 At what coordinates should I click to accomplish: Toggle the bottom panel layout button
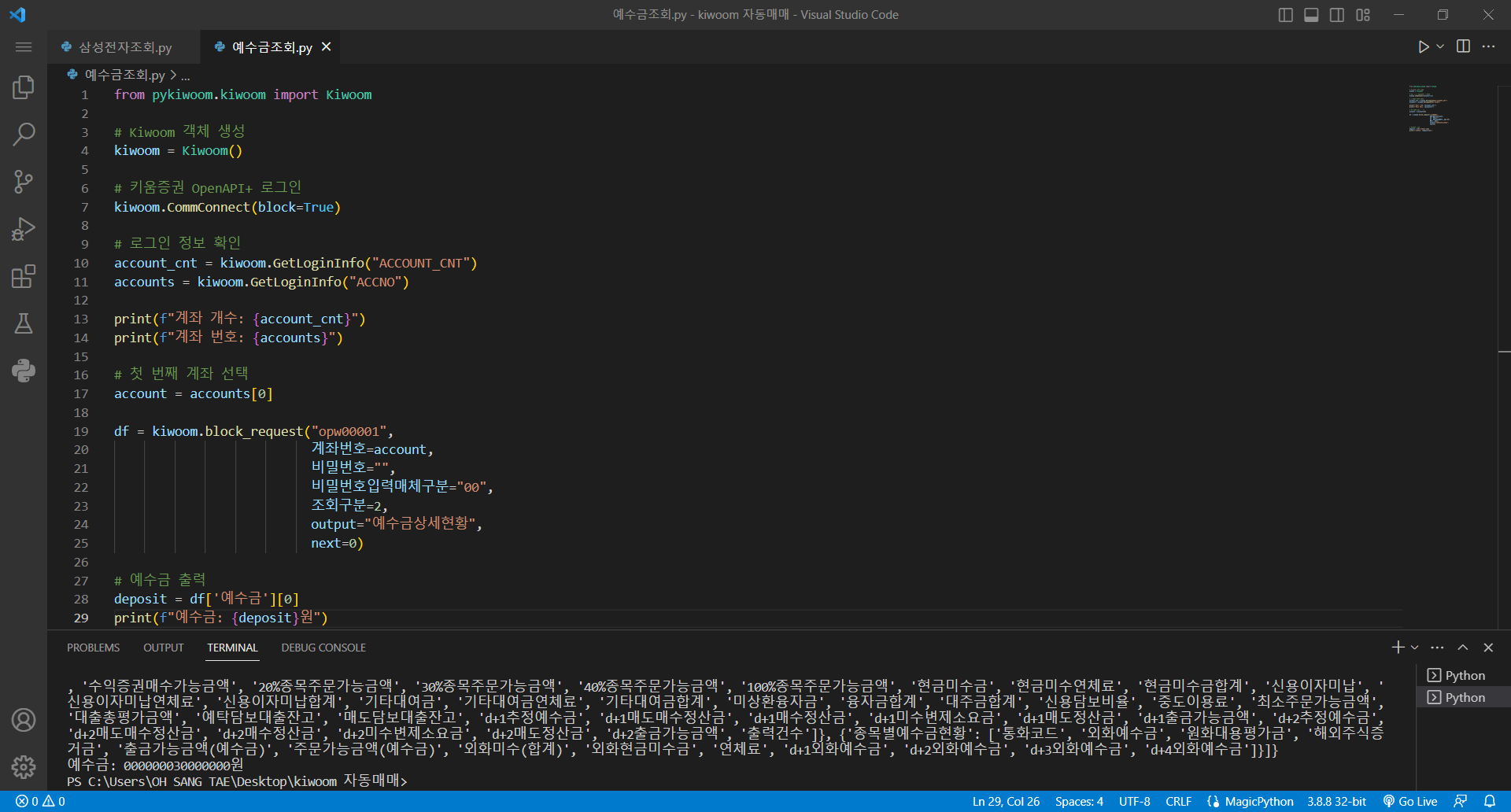pos(1311,15)
